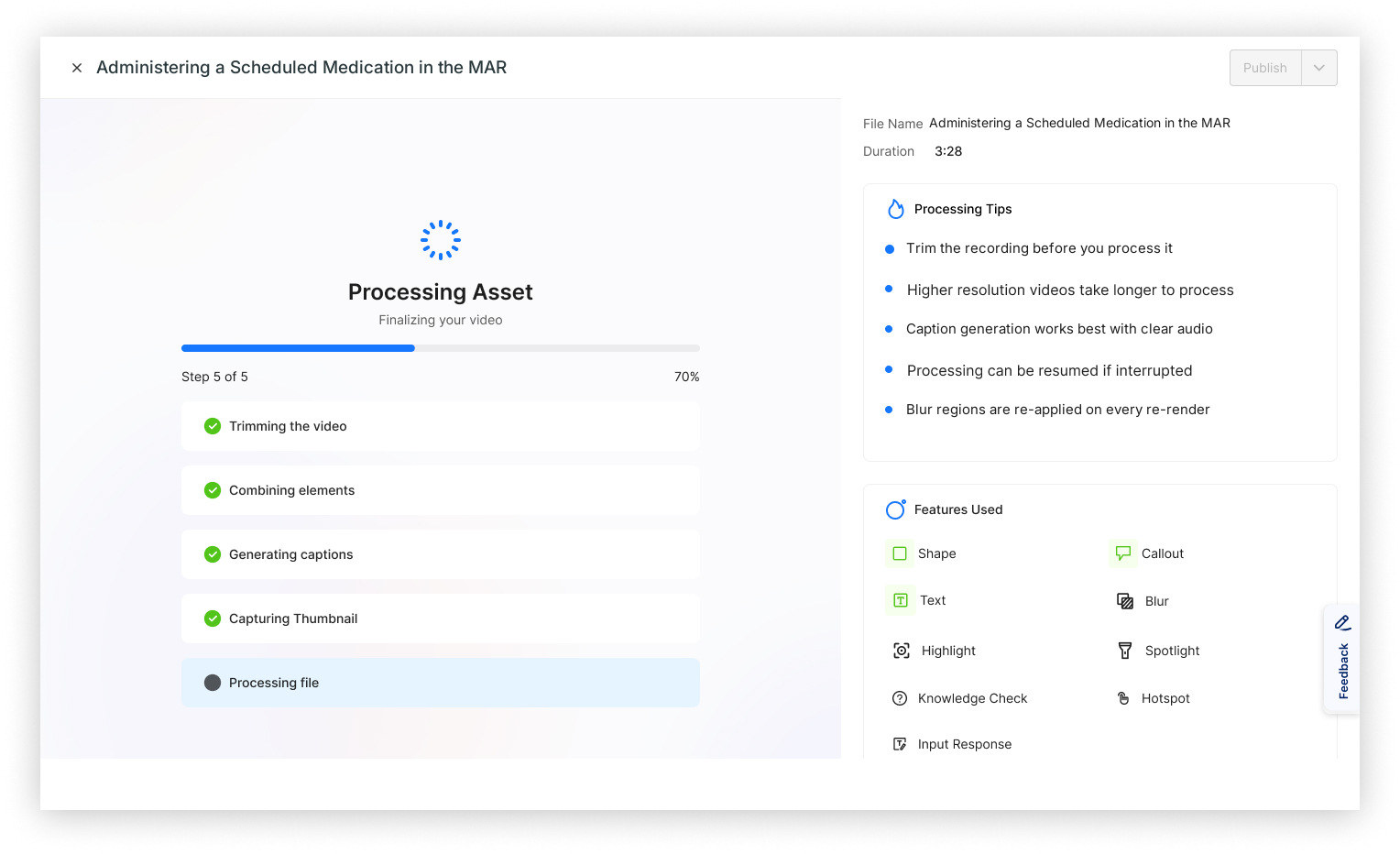Click the asset title in the header
Screen dimensions: 1400x854
301,67
